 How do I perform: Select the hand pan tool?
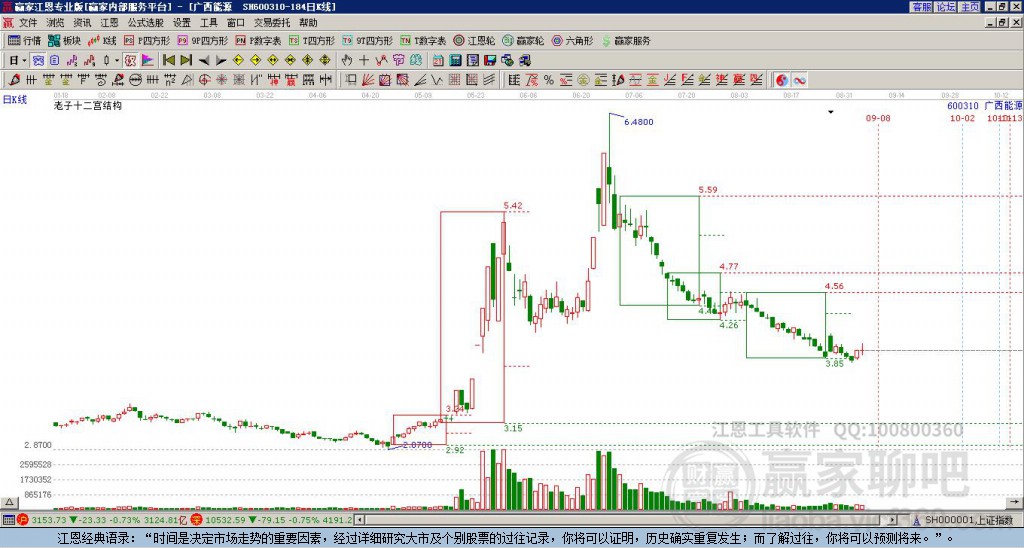click(x=347, y=61)
